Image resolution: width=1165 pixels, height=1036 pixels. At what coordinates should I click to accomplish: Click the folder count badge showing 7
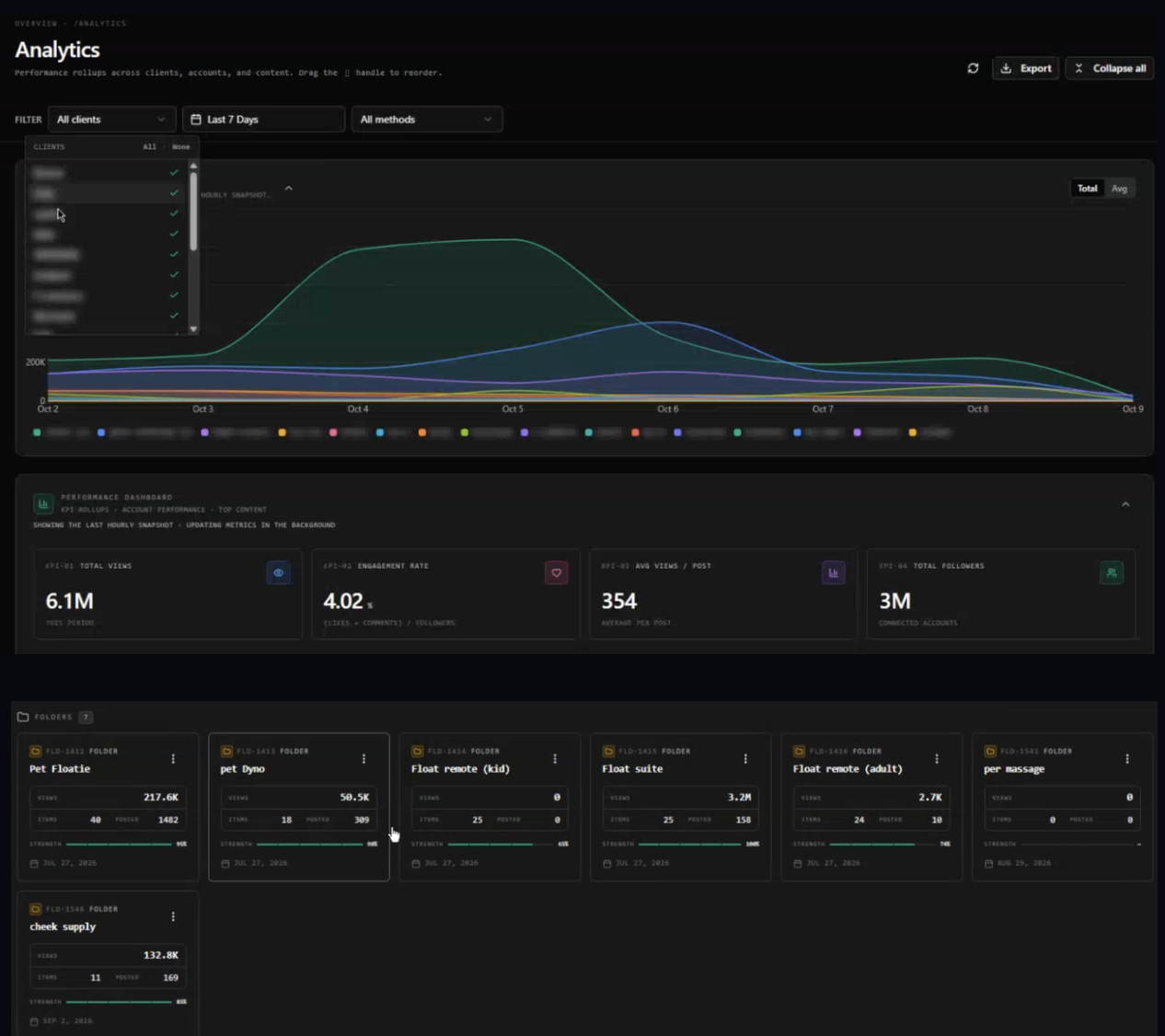tap(86, 717)
